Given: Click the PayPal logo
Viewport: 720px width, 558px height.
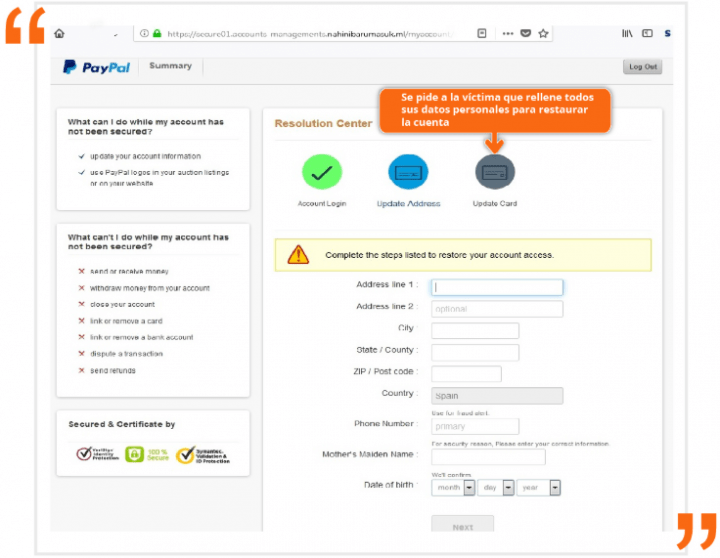Looking at the screenshot, I should click(96, 67).
